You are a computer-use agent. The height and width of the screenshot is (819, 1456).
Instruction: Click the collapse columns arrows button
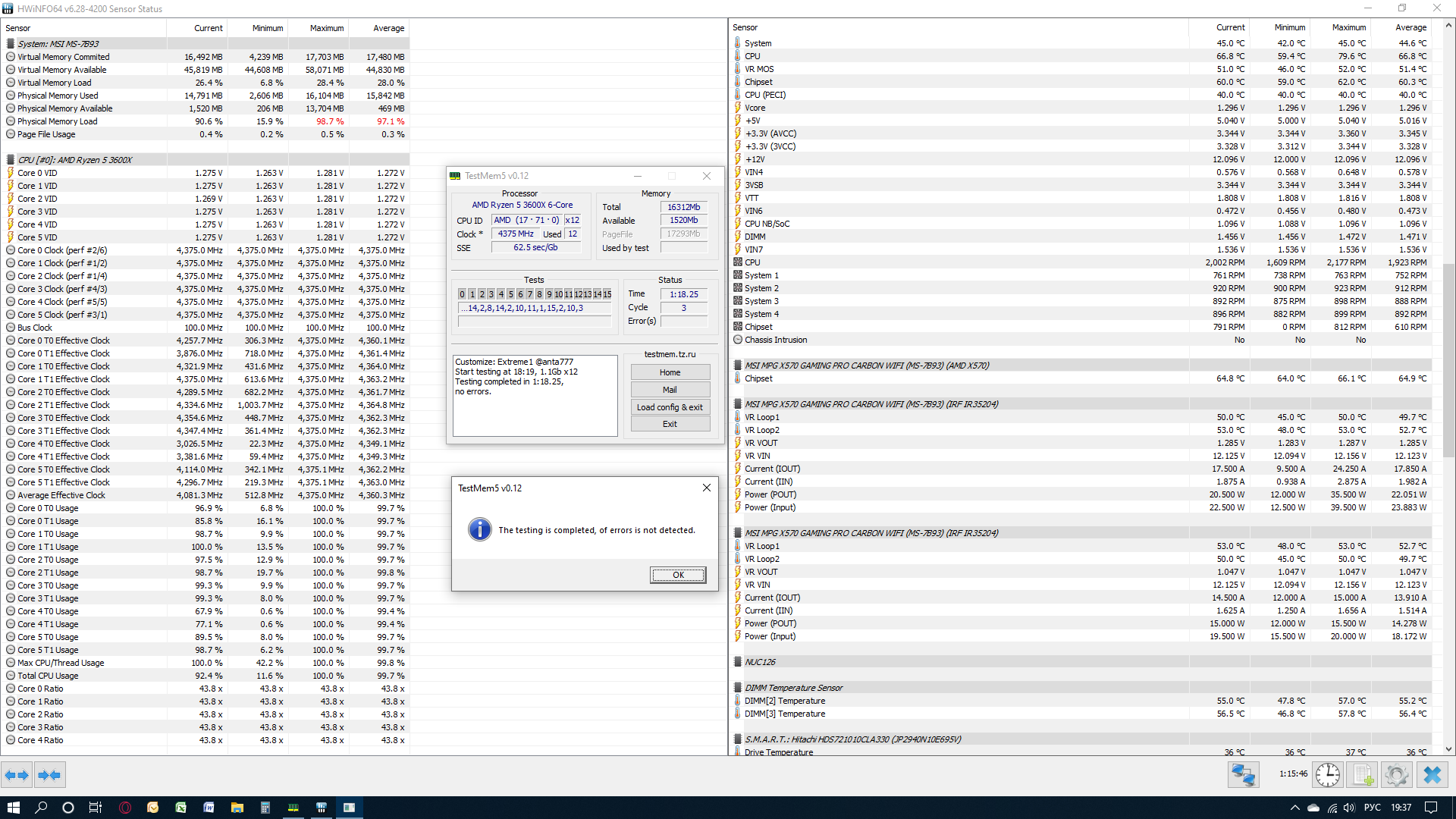(x=49, y=775)
